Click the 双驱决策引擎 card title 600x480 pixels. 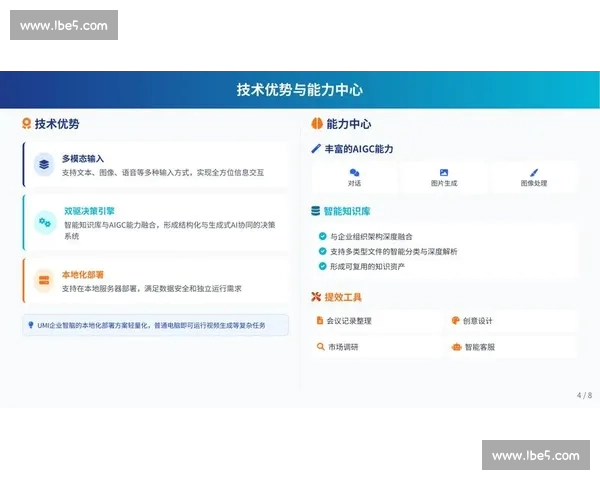(89, 211)
